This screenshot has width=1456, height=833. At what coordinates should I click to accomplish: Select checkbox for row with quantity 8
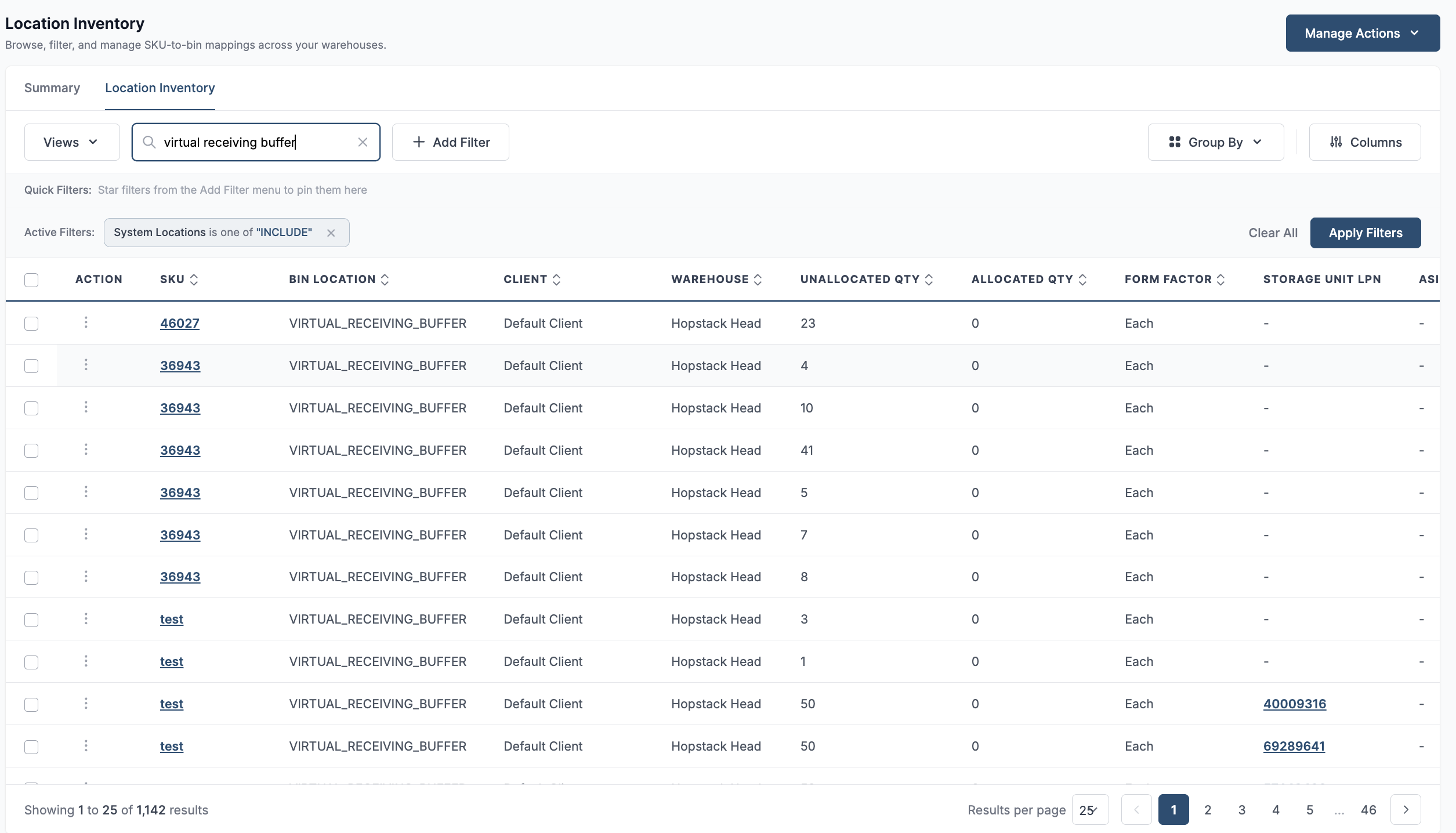coord(31,578)
